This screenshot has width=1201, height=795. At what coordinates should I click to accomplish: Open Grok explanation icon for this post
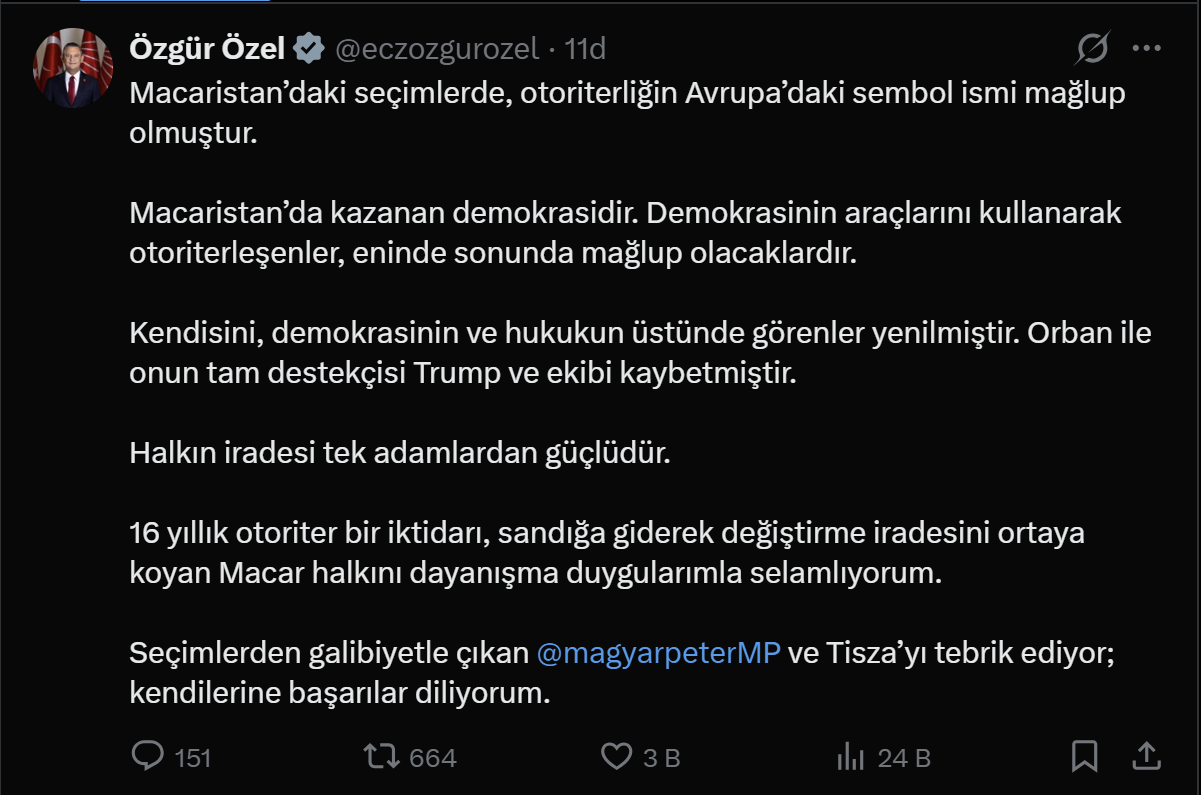pos(1093,48)
